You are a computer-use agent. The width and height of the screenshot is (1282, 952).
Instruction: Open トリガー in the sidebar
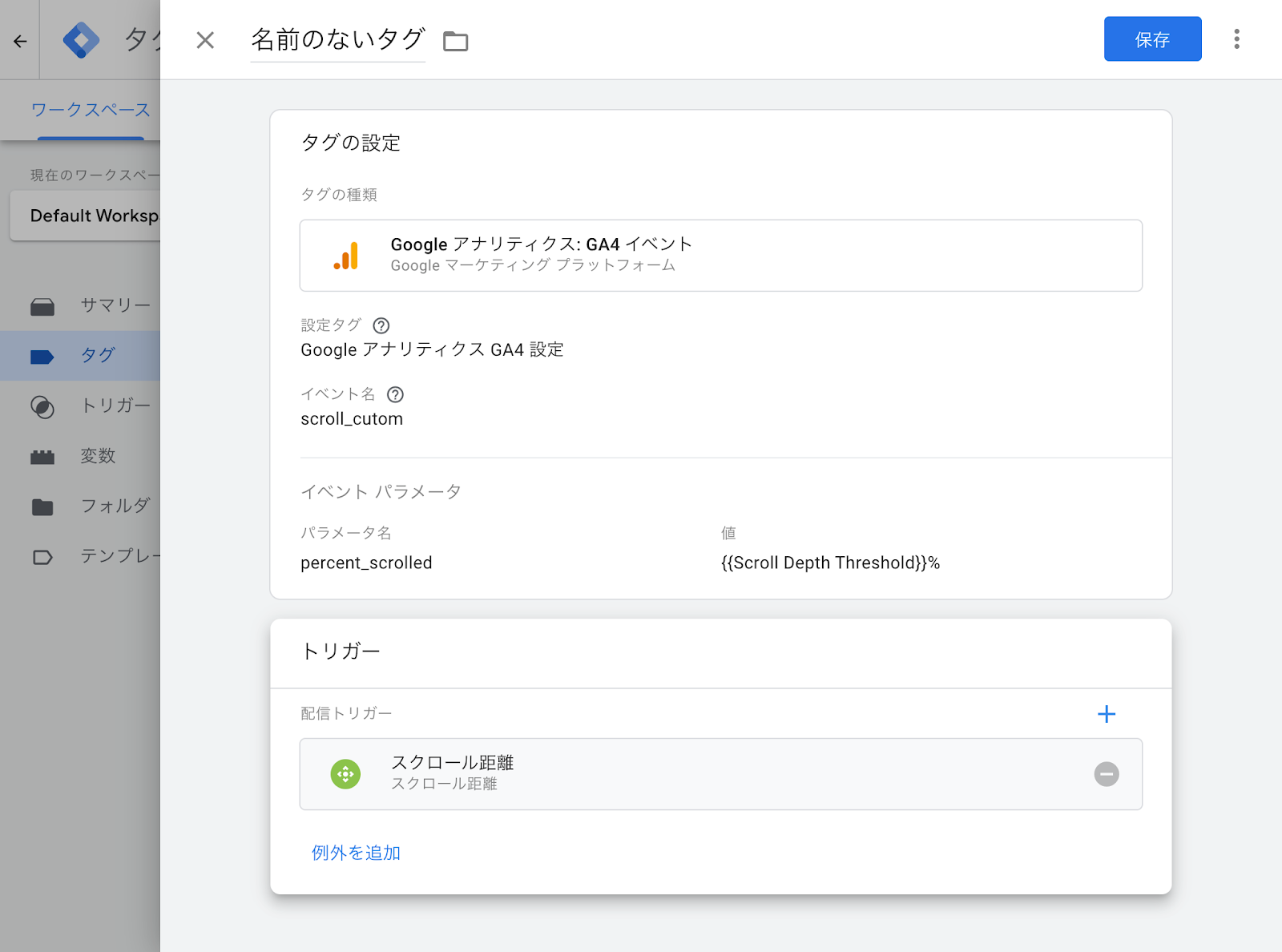(115, 405)
